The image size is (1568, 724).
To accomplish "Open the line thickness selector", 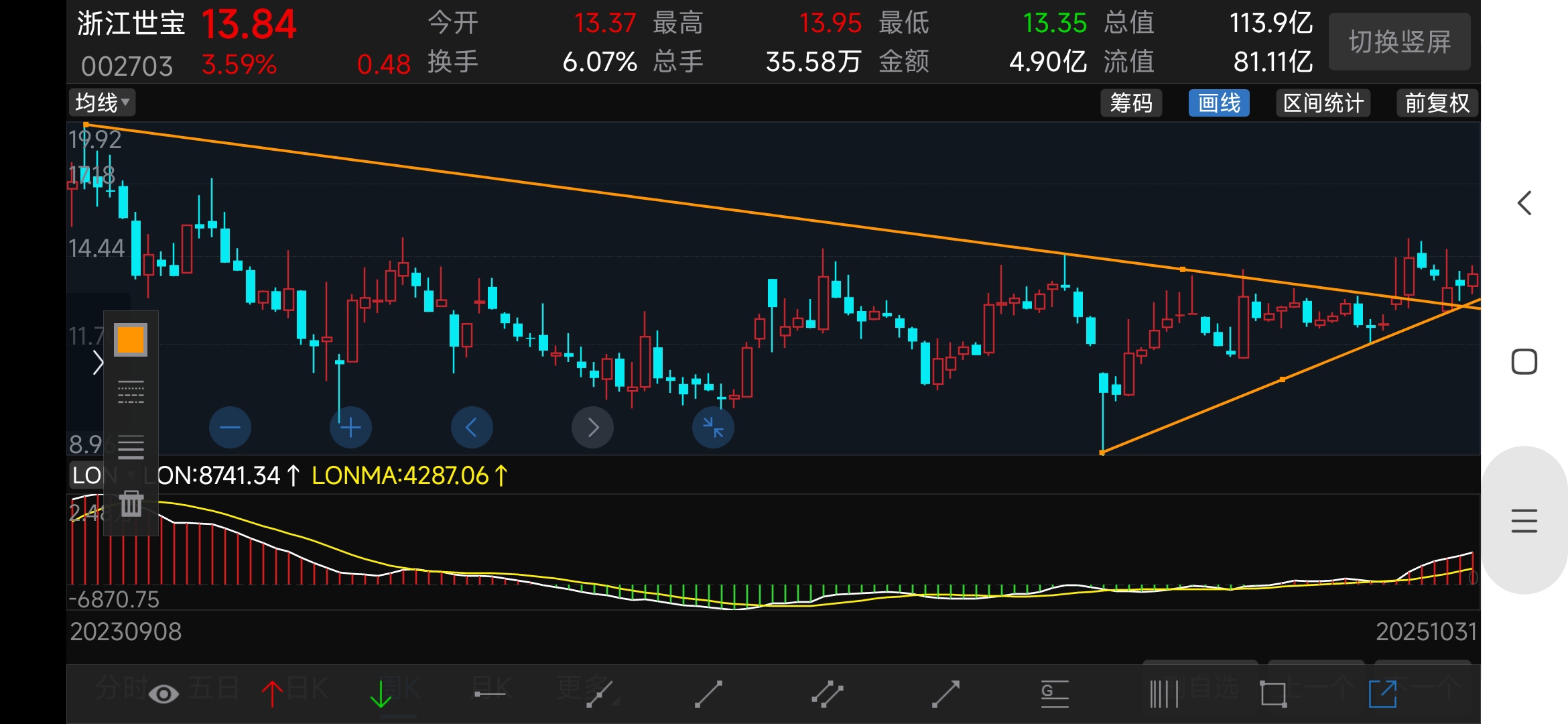I will point(131,446).
